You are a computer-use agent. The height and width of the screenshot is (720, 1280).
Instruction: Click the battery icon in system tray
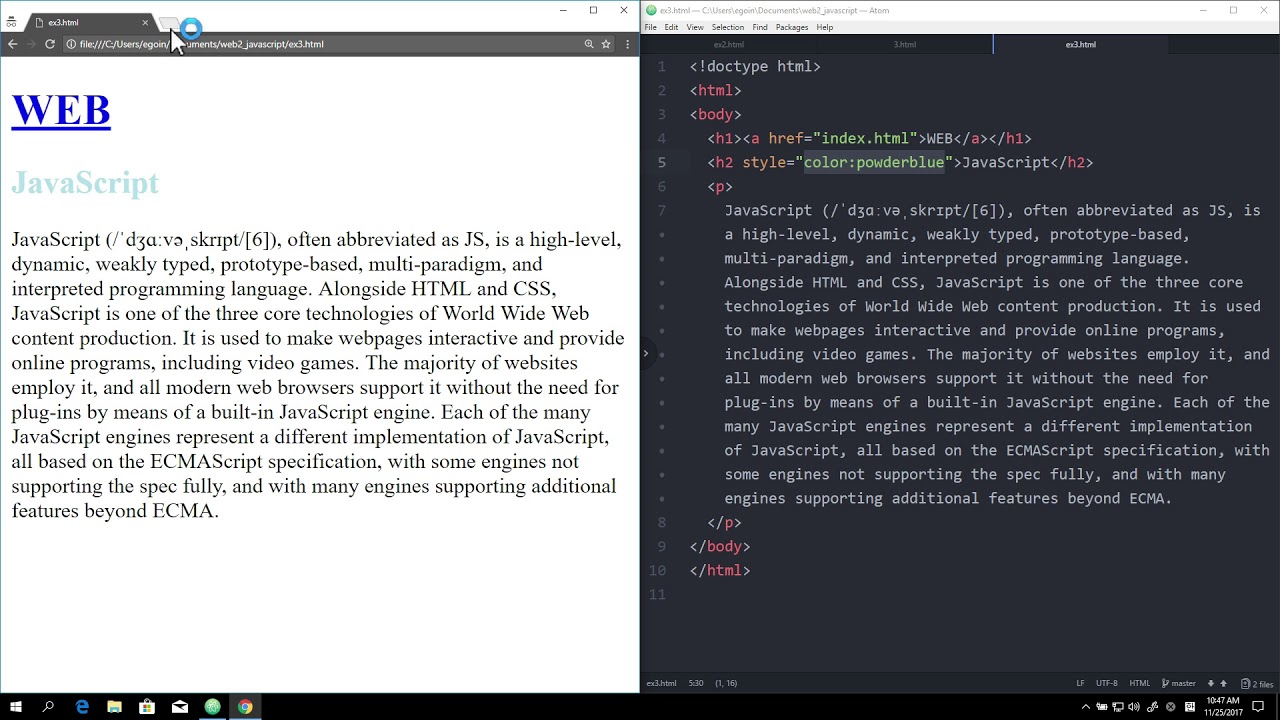pos(1102,707)
